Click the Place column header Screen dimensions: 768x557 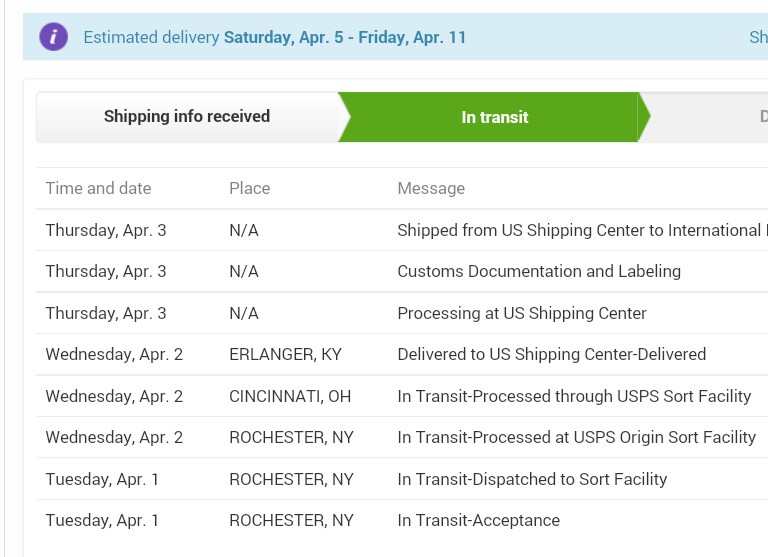[x=249, y=188]
